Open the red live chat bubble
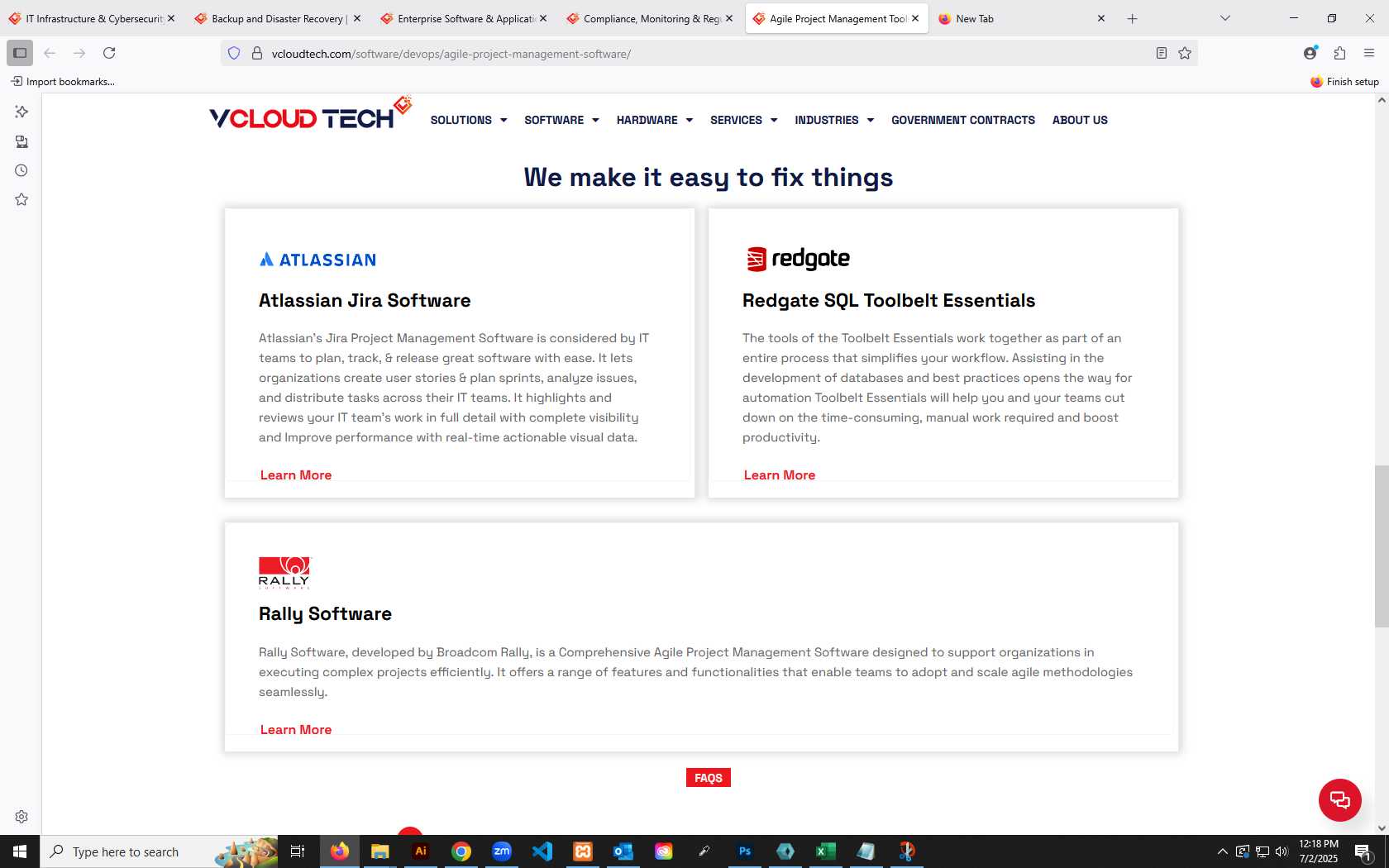The image size is (1389, 868). (x=1340, y=800)
